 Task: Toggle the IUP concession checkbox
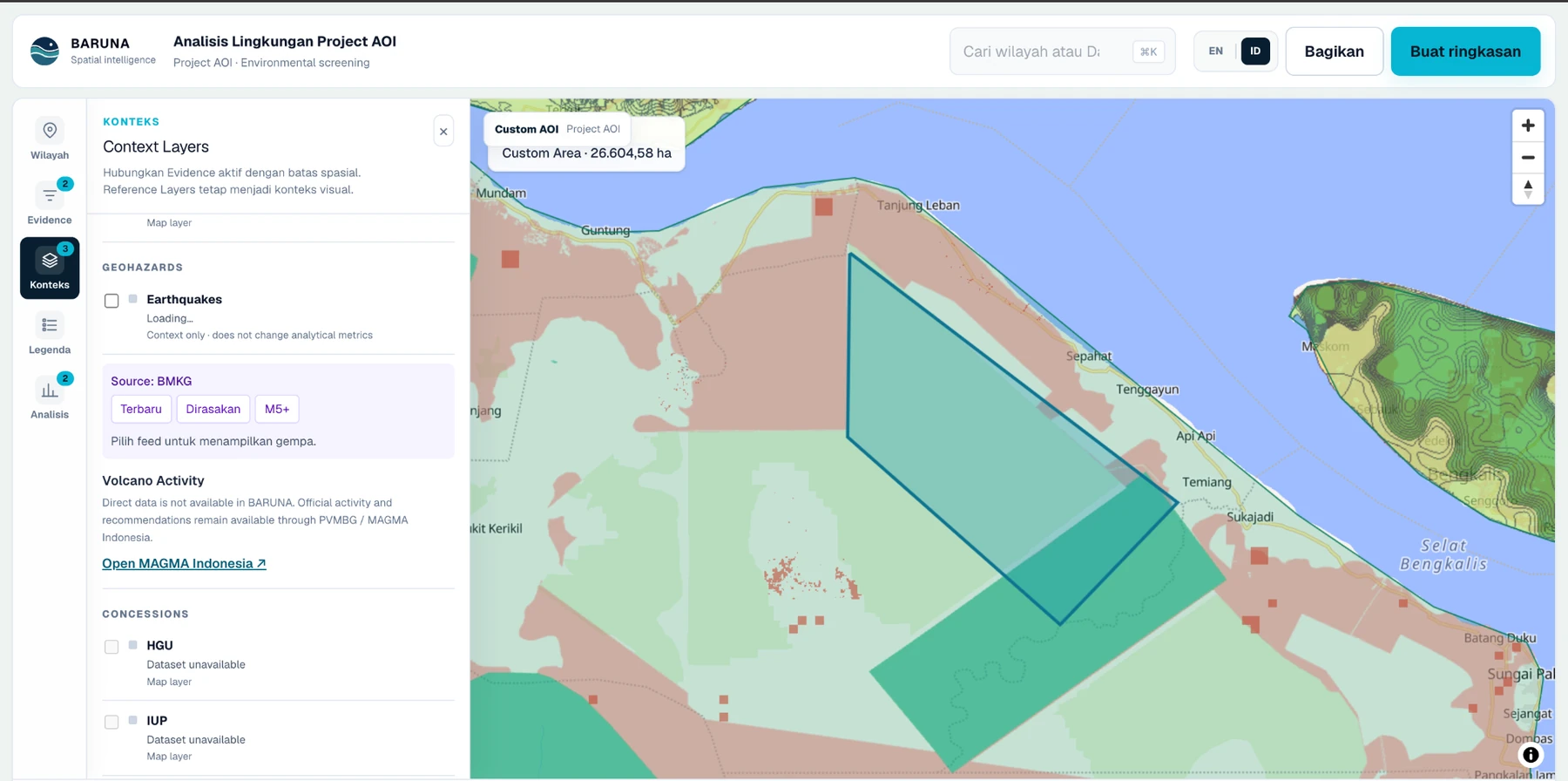click(x=112, y=722)
